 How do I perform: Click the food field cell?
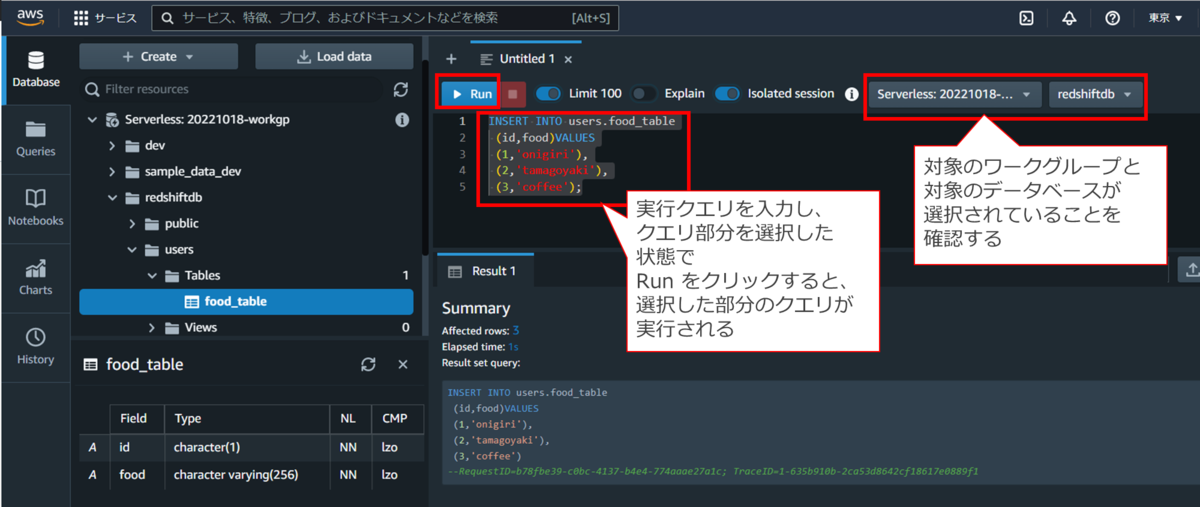[x=136, y=475]
